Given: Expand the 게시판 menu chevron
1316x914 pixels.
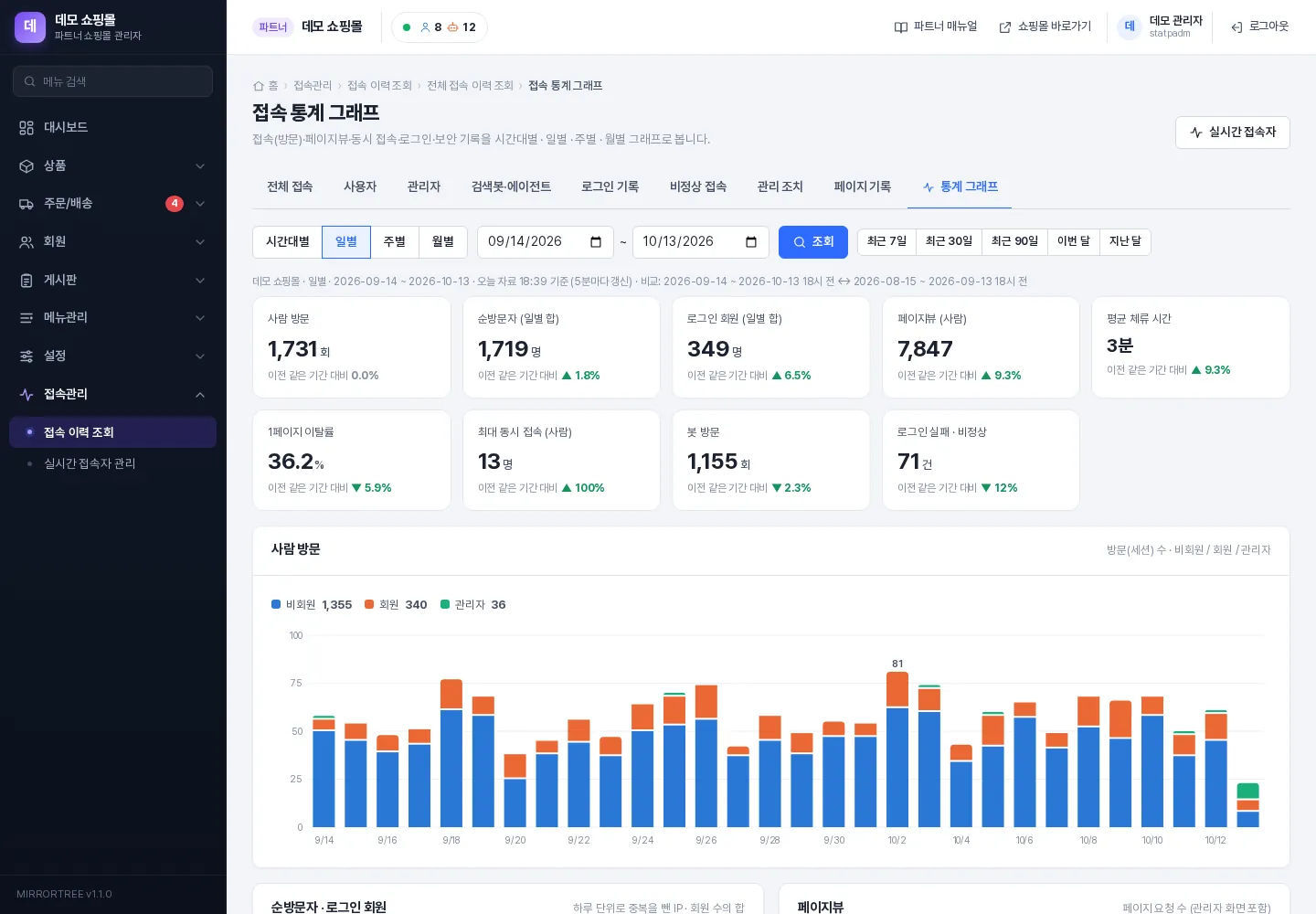Looking at the screenshot, I should tap(200, 281).
